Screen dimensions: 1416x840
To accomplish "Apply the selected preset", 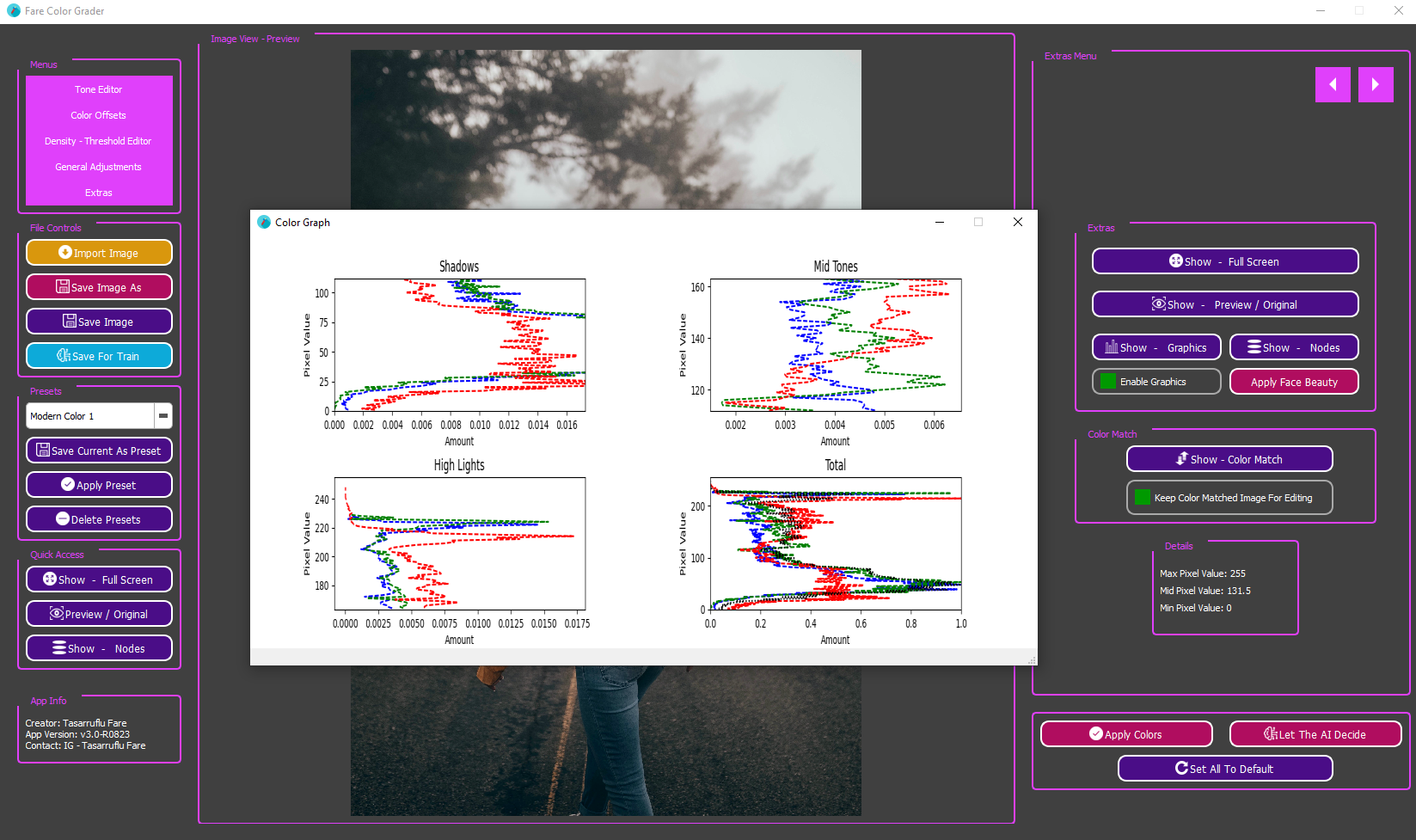I will click(99, 485).
